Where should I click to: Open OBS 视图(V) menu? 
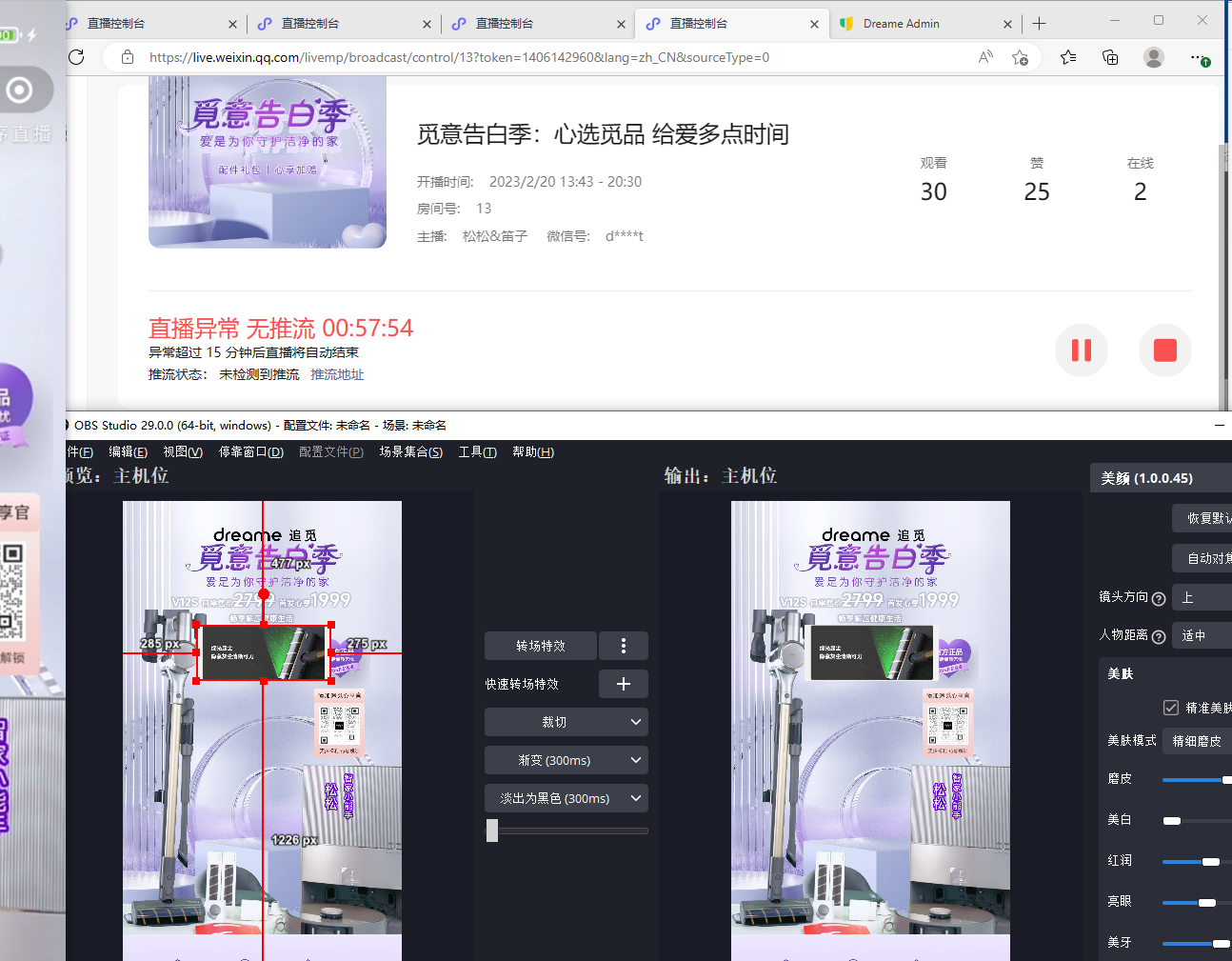pyautogui.click(x=183, y=451)
